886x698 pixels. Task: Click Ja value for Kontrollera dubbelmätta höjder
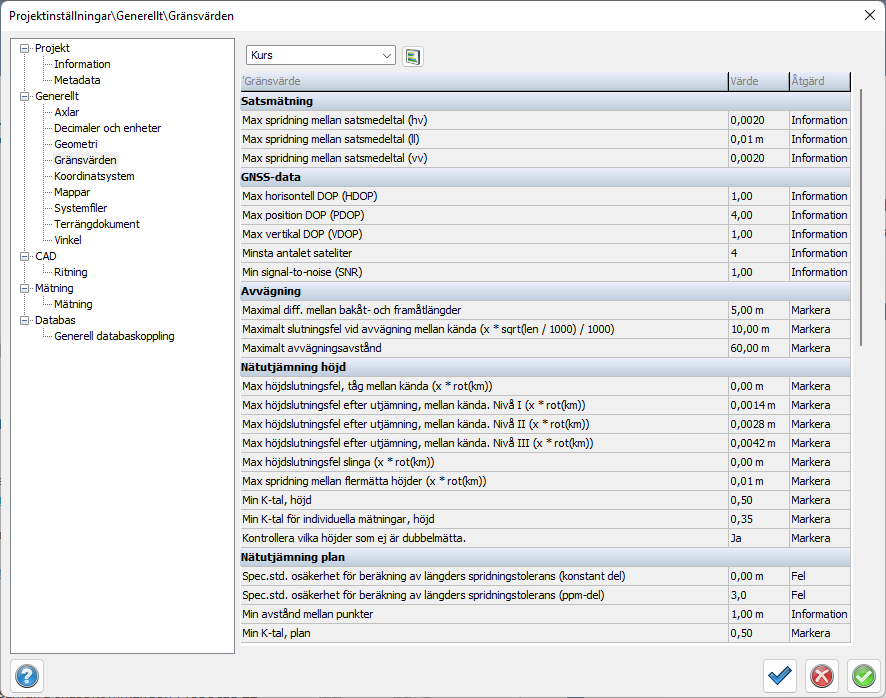[757, 538]
